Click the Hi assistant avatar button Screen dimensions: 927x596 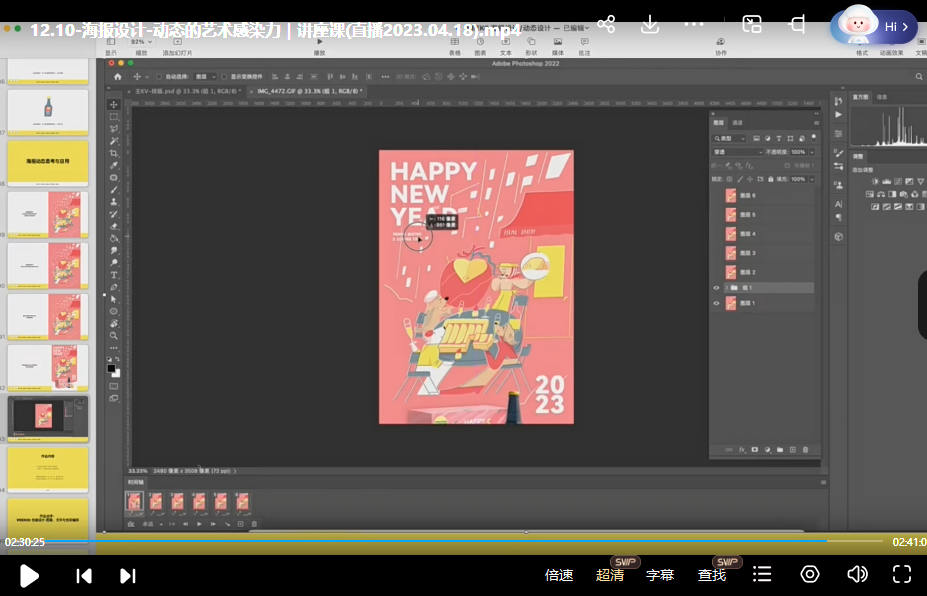pos(873,26)
